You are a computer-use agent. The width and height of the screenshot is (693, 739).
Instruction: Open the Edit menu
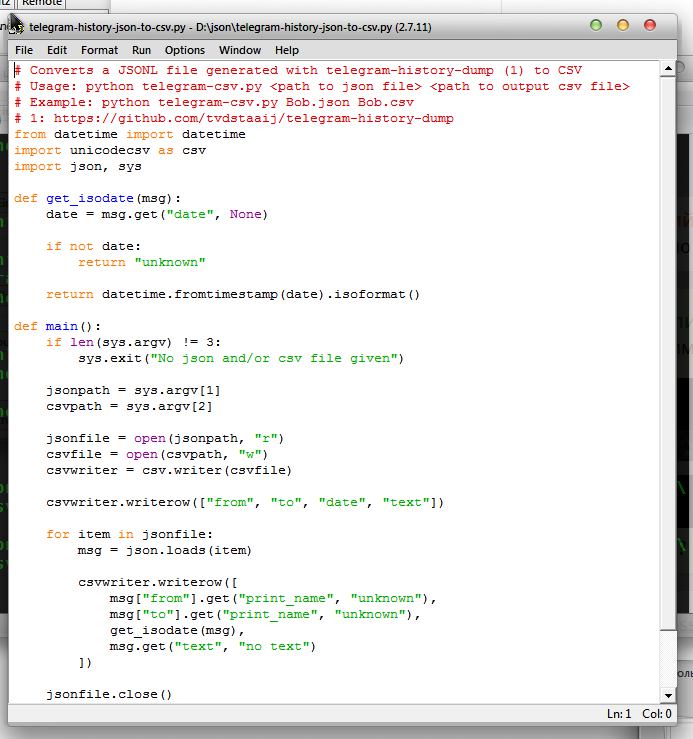click(x=57, y=50)
